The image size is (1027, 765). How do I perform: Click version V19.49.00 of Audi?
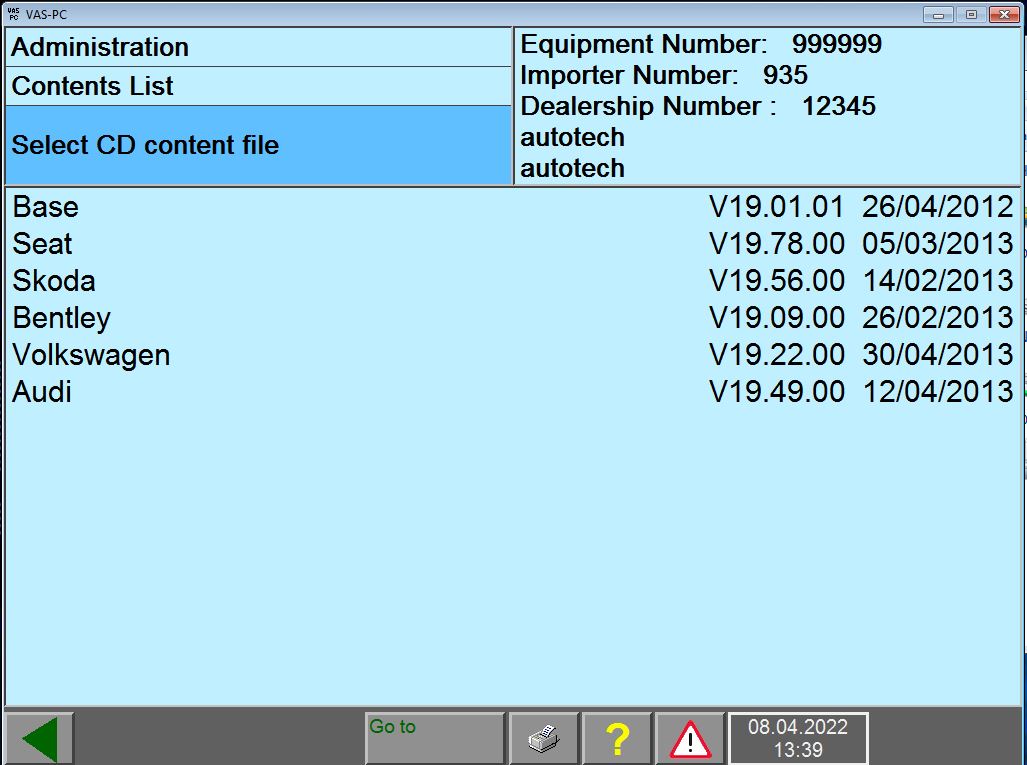[x=777, y=392]
